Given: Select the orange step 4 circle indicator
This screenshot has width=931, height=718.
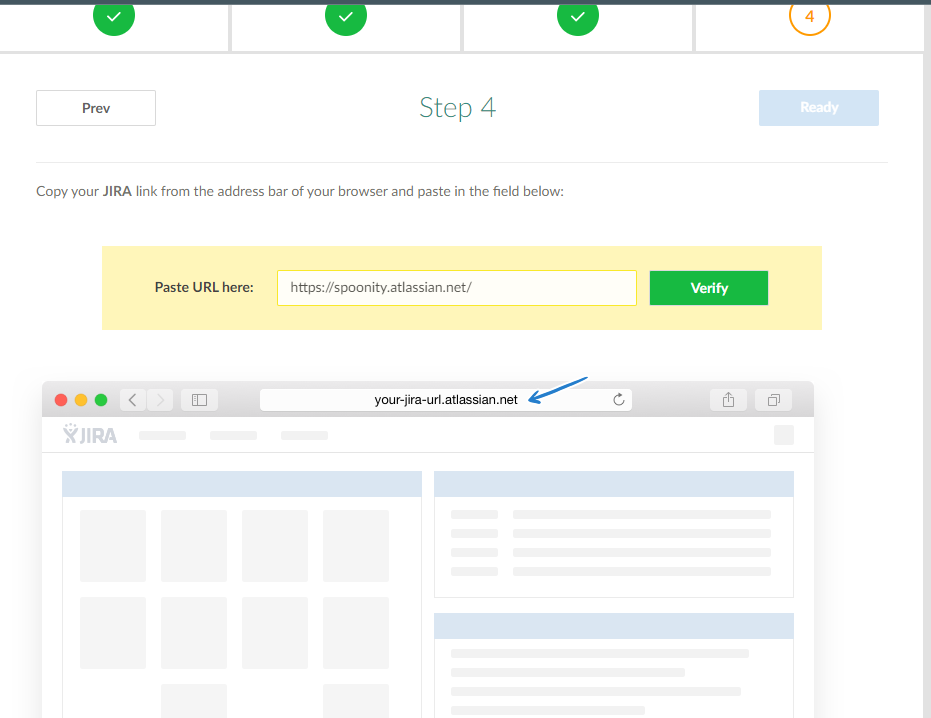Looking at the screenshot, I should pos(809,16).
